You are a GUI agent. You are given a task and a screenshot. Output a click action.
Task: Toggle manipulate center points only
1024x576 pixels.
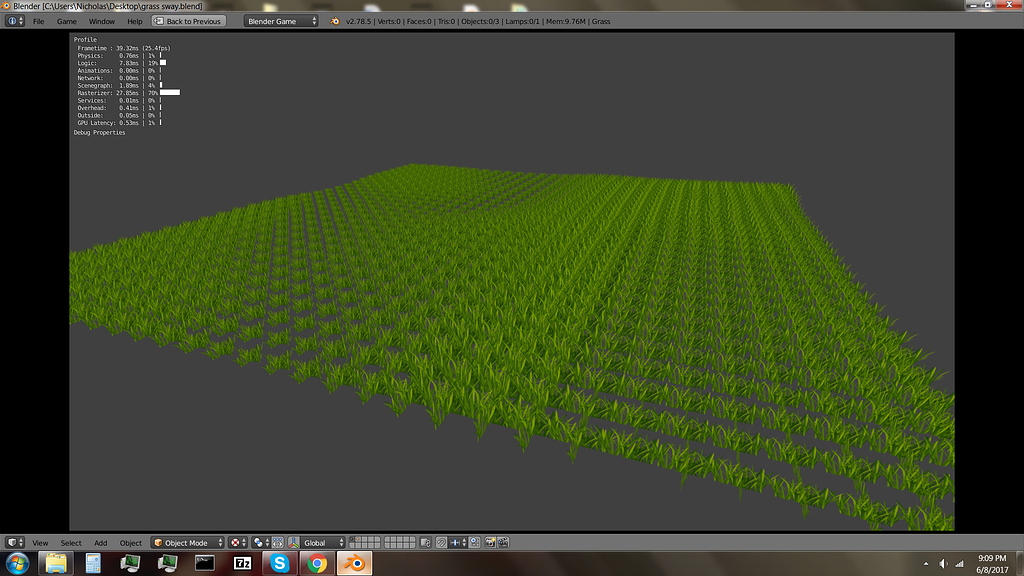[x=278, y=543]
